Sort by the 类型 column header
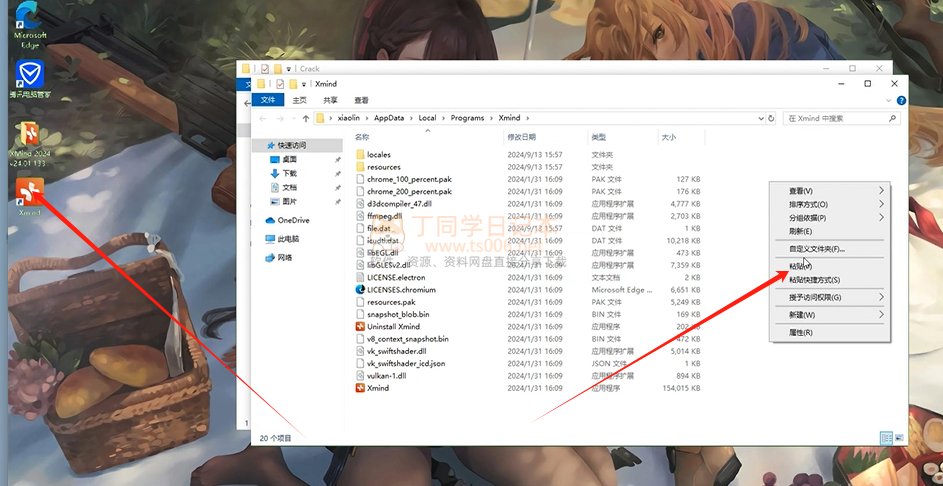This screenshot has height=486, width=943. 598,138
